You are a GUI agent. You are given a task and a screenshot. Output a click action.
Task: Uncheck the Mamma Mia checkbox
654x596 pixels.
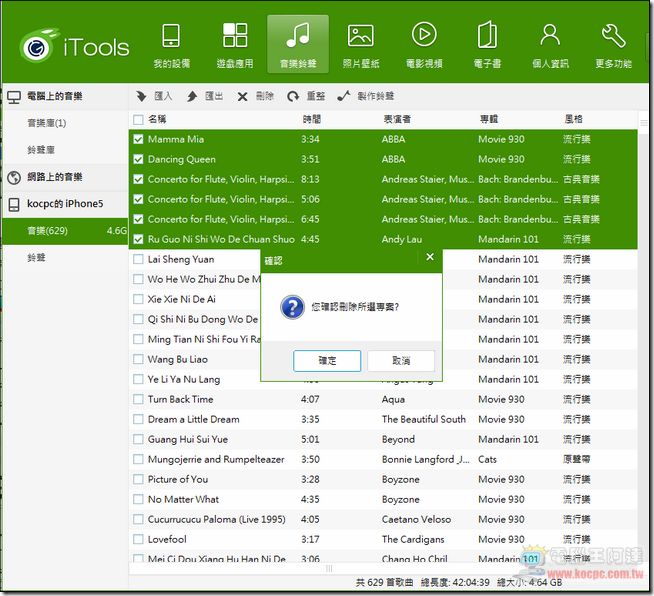coord(138,139)
